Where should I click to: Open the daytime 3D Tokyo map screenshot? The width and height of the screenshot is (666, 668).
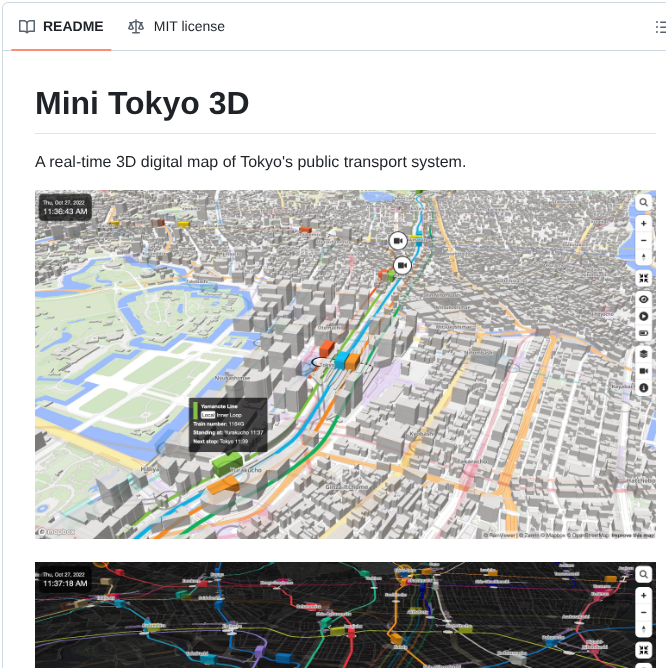(345, 364)
